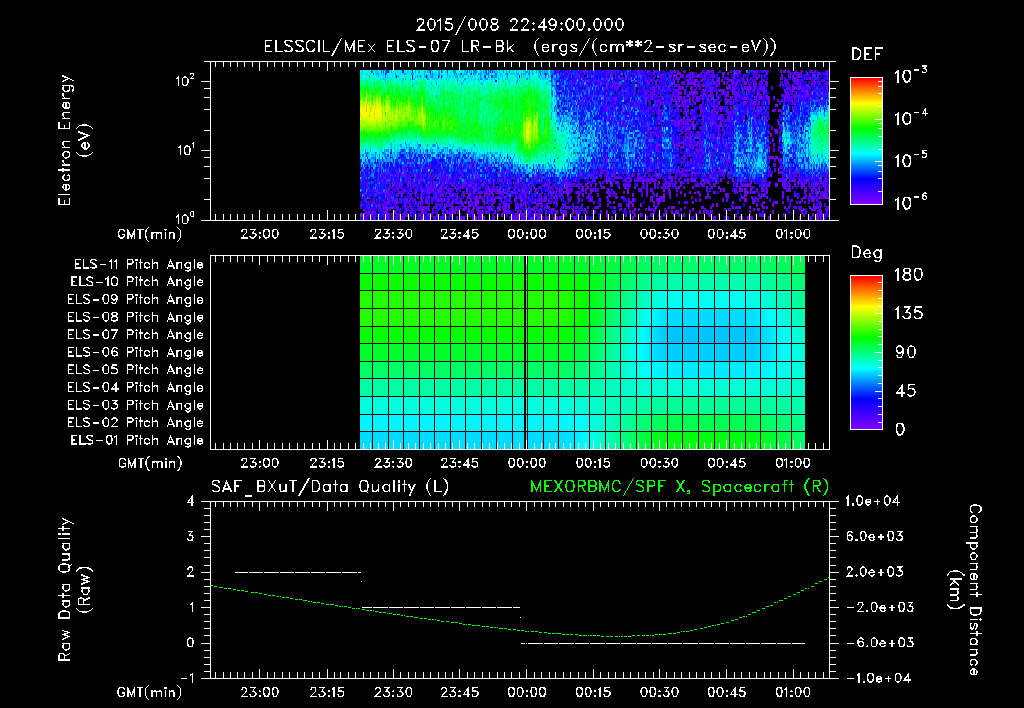Click the 1.0e+04 right axis value
Image resolution: width=1024 pixels, height=708 pixels.
tap(872, 501)
